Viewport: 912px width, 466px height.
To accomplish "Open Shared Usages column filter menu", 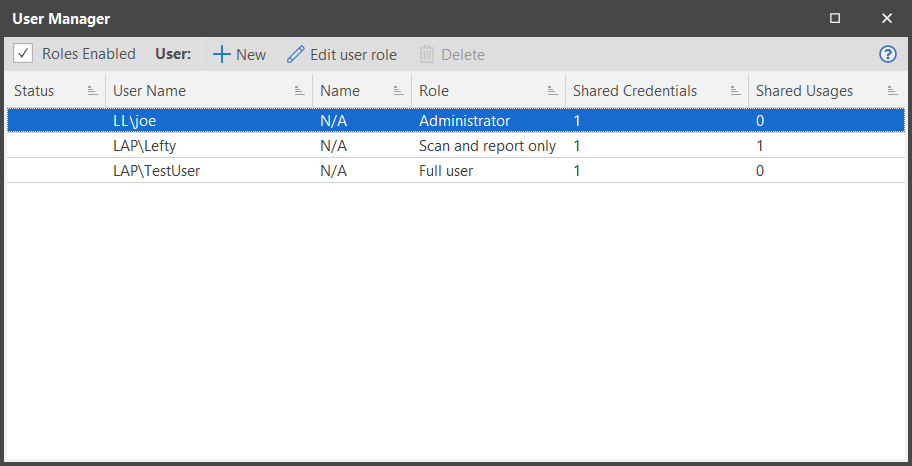I will (893, 90).
